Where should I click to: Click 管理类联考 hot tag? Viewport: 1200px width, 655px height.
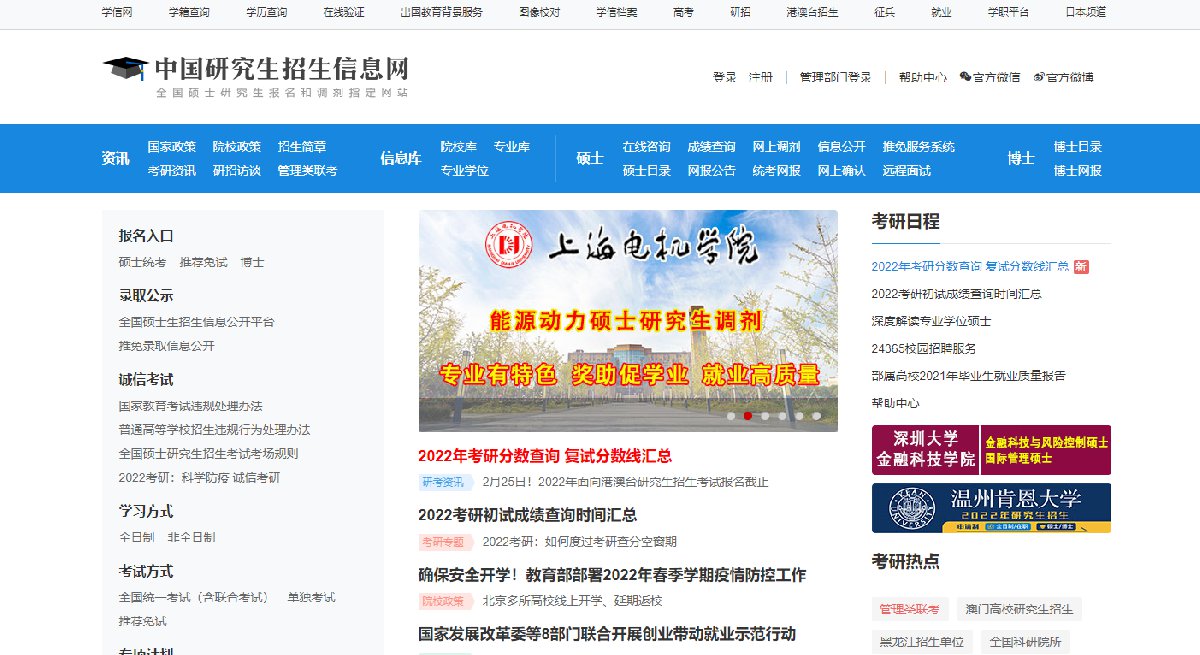910,609
